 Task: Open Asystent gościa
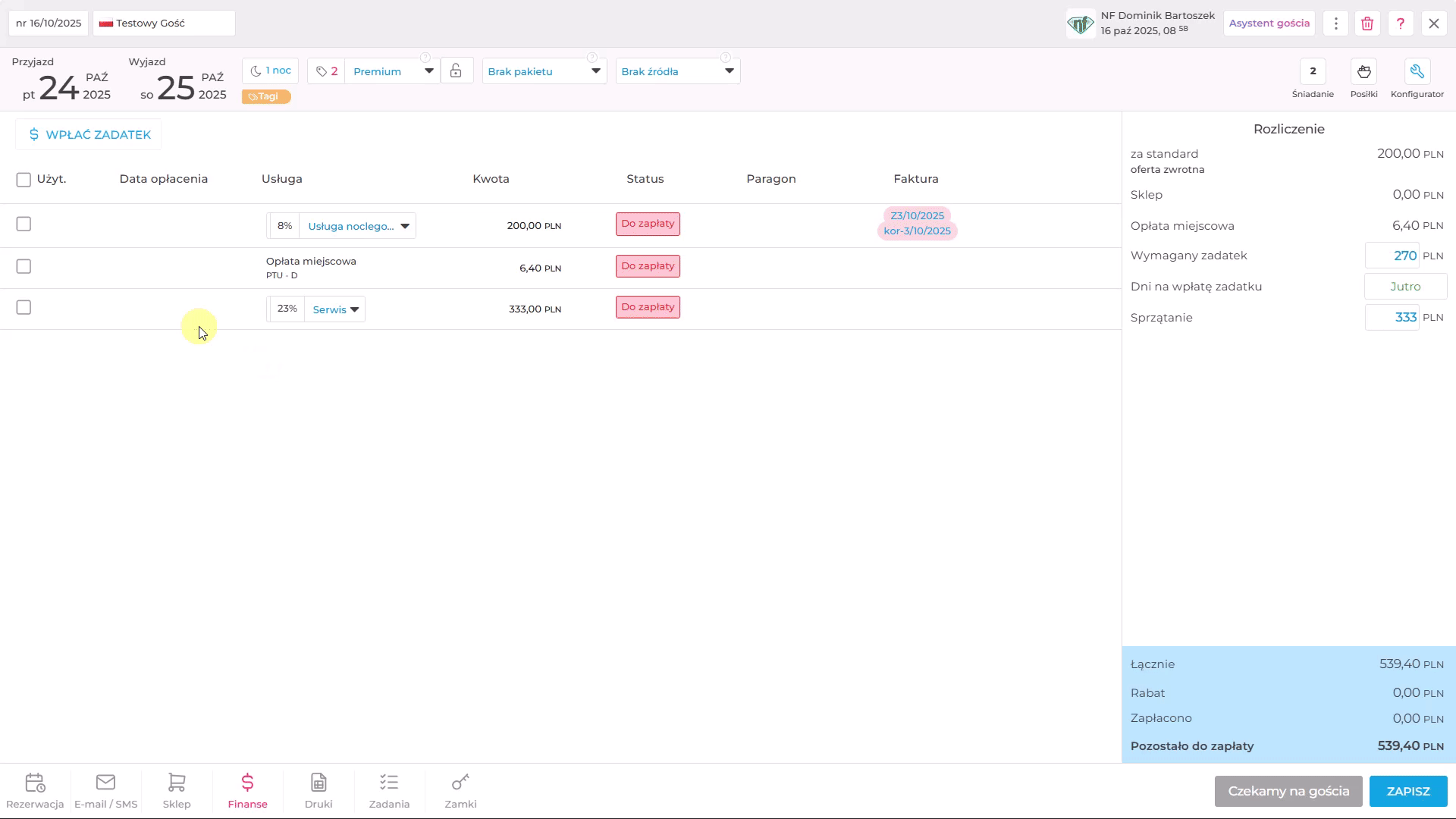click(1269, 24)
